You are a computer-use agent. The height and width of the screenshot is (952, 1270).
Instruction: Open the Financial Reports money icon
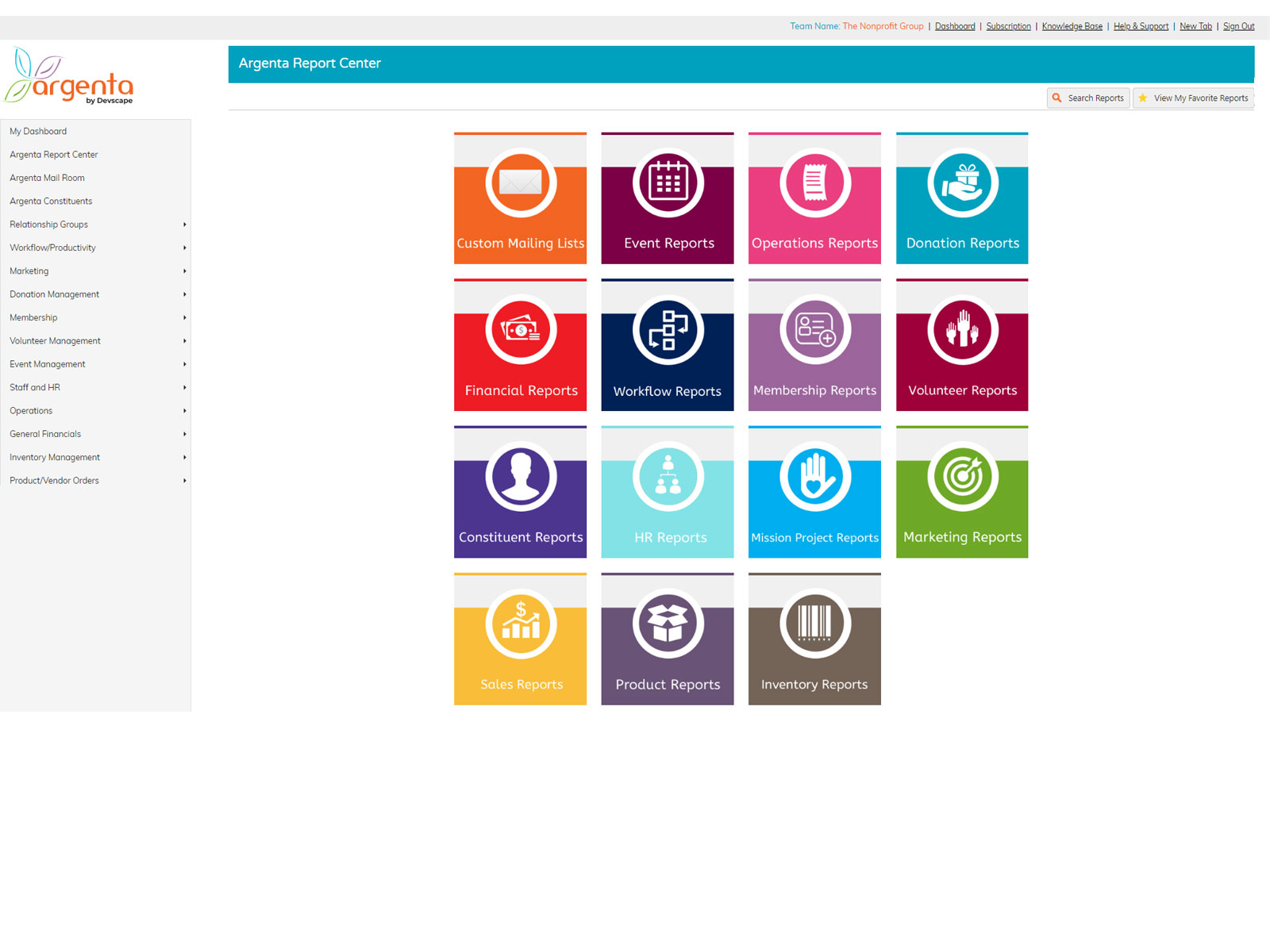click(x=521, y=329)
